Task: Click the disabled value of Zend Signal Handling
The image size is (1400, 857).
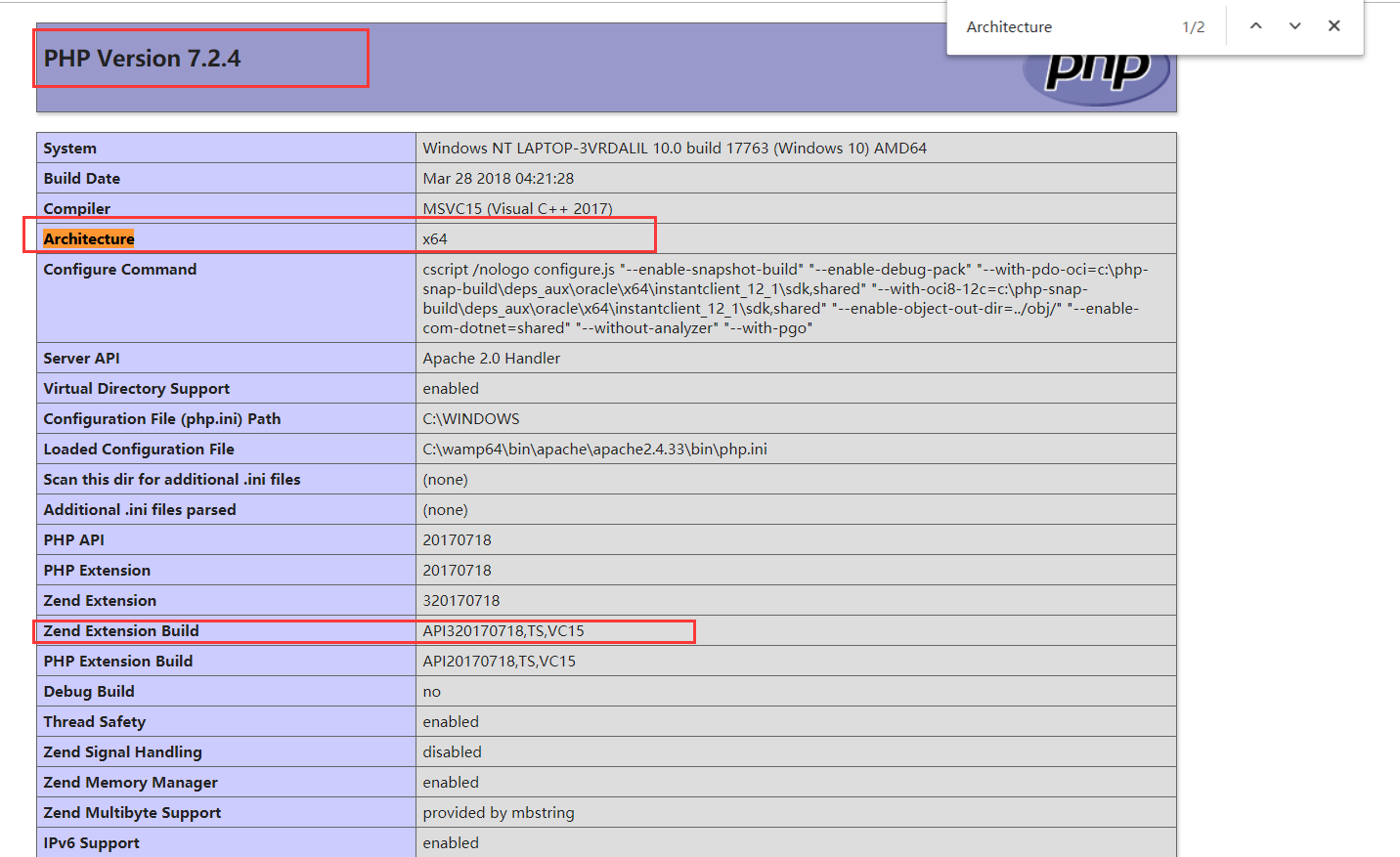Action: [x=453, y=752]
